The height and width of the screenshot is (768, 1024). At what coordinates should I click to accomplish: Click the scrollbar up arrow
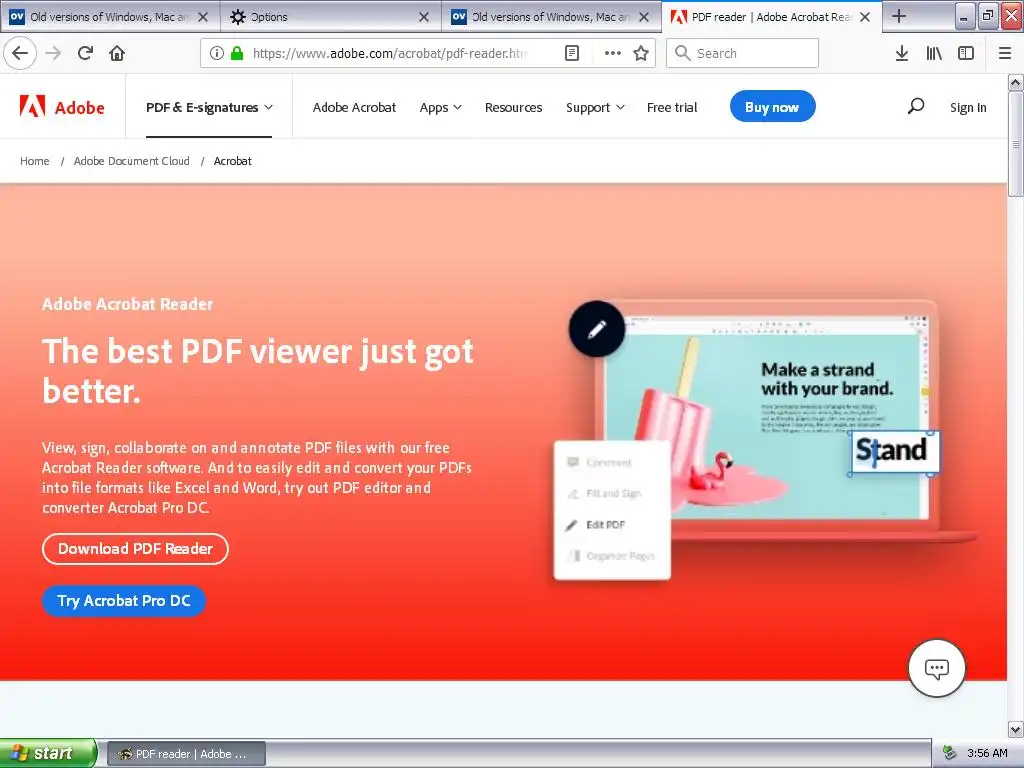(x=1016, y=83)
